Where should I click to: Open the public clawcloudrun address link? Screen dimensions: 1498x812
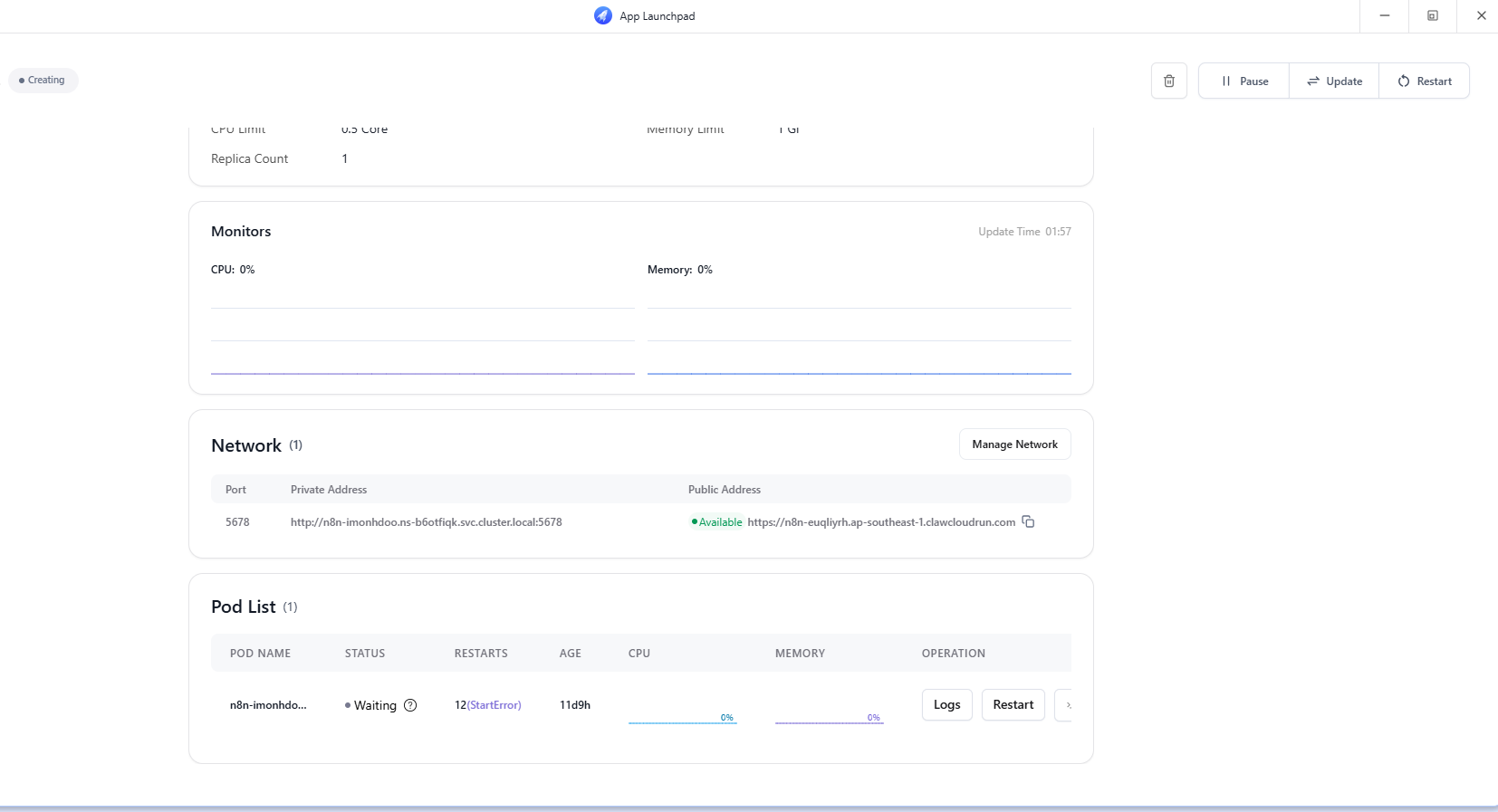[x=881, y=522]
